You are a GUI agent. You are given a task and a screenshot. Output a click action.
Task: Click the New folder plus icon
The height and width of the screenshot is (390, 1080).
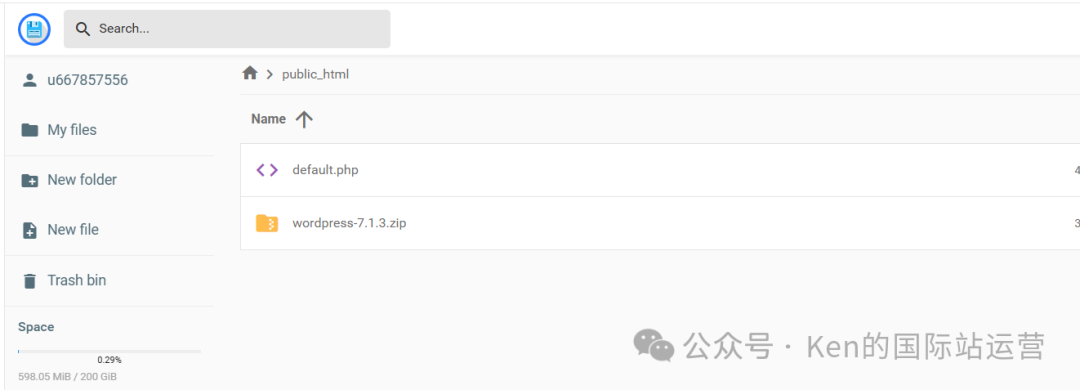pyautogui.click(x=30, y=180)
